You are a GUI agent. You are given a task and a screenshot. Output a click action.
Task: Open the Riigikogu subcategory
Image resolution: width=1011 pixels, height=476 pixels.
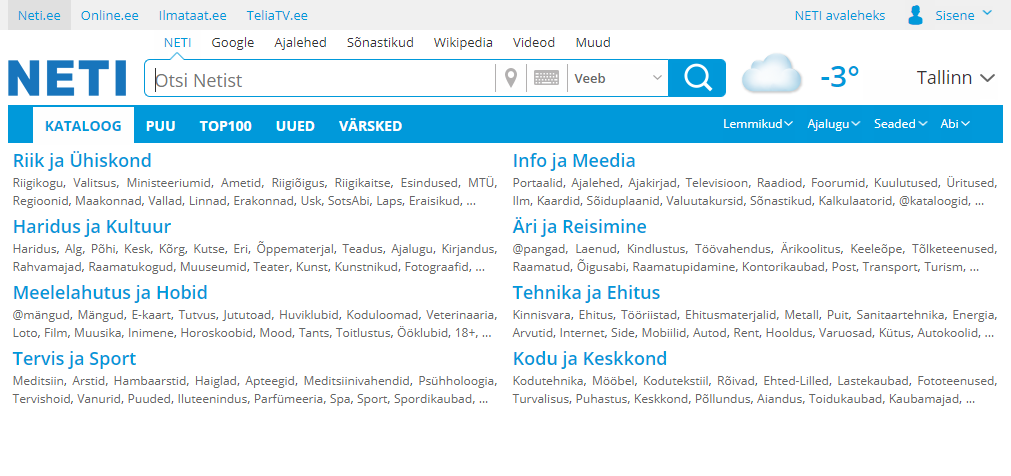[37, 183]
